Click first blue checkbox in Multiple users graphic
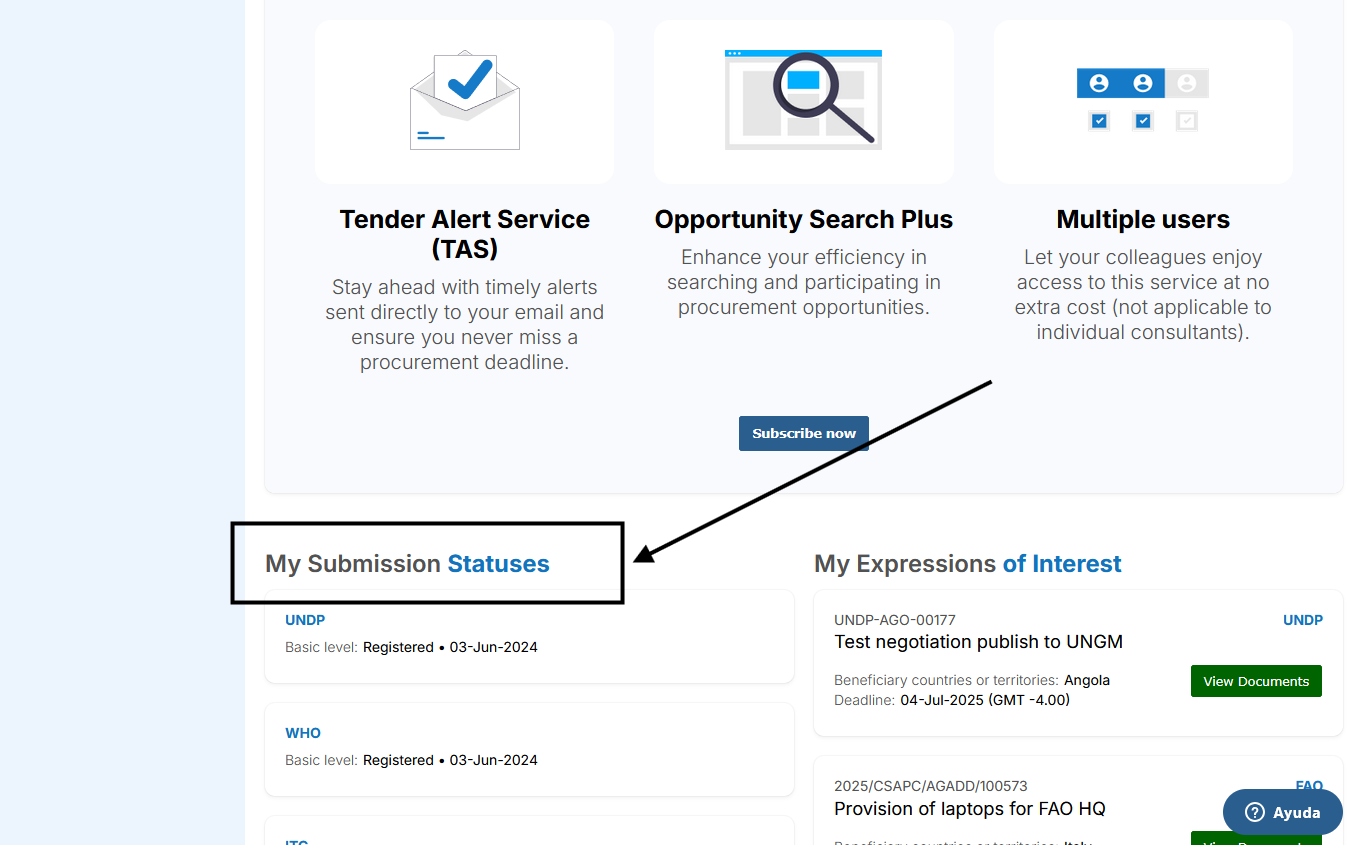Viewport: 1355px width, 845px height. [x=1100, y=121]
